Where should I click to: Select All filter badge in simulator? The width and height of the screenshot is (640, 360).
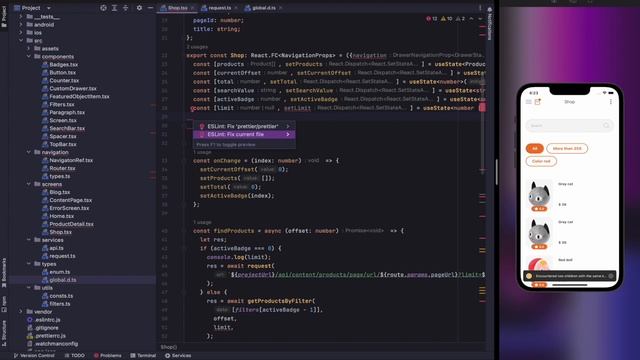click(535, 149)
